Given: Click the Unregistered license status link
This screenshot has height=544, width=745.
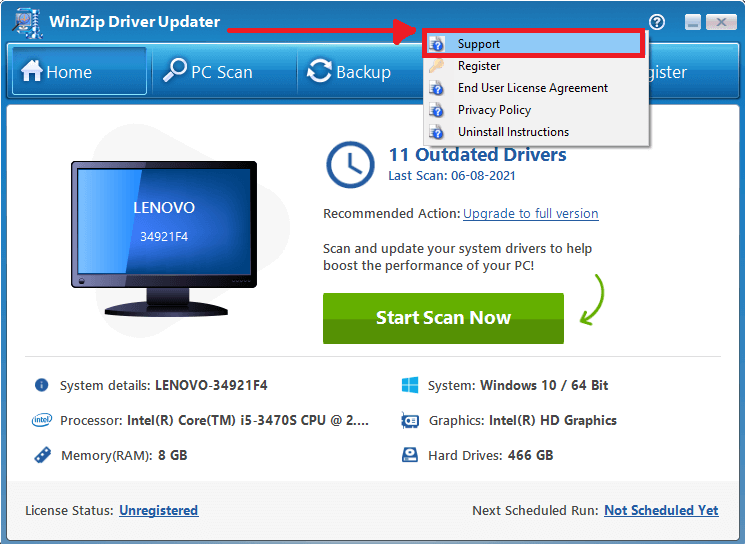Looking at the screenshot, I should click(159, 510).
